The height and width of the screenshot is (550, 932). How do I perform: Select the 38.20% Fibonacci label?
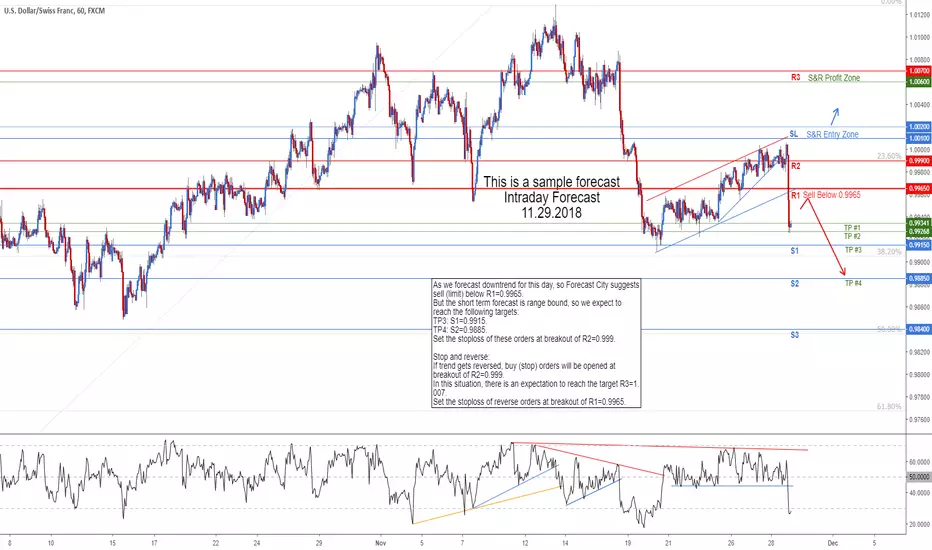889,252
